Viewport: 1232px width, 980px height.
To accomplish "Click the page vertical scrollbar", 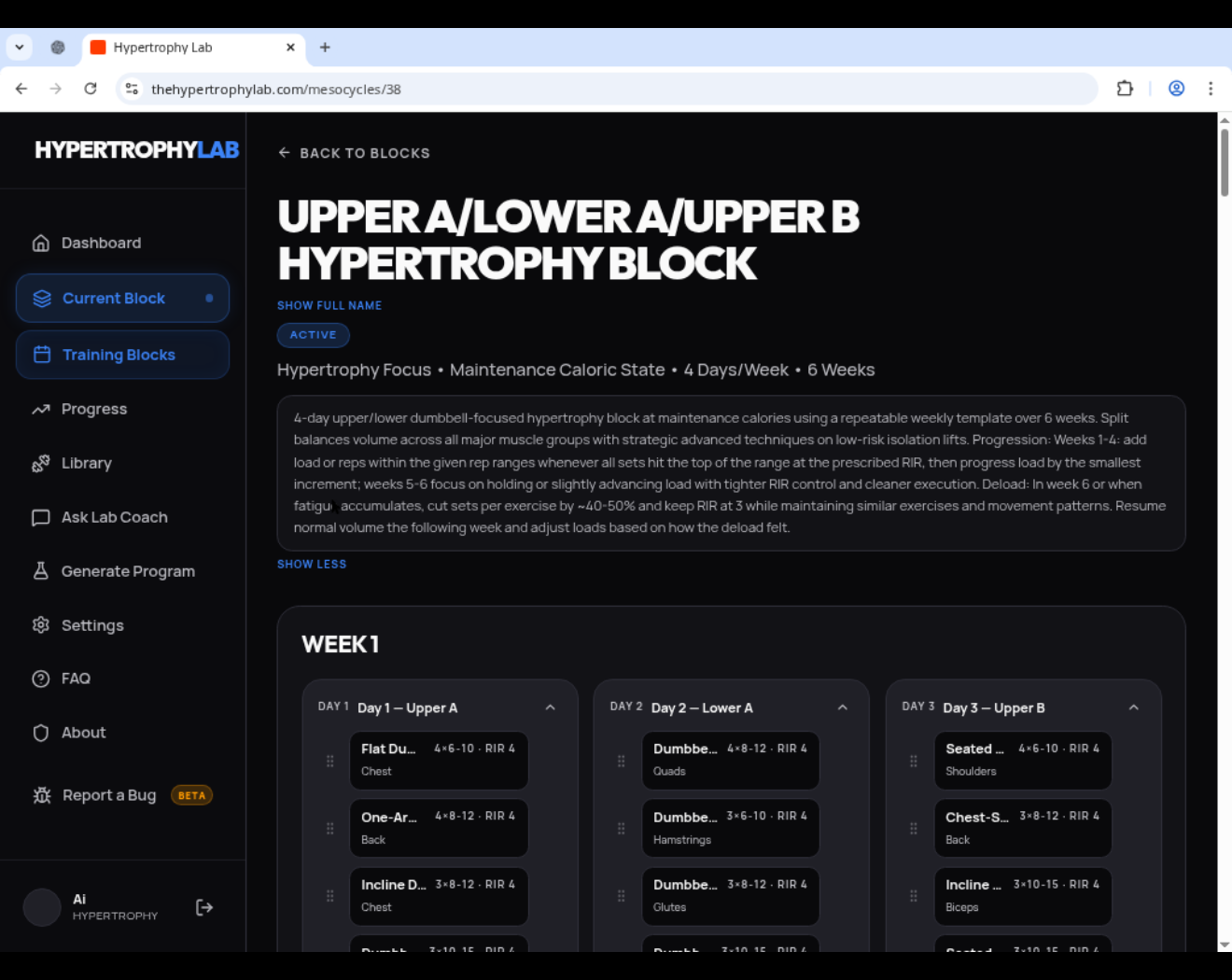I will pyautogui.click(x=1225, y=162).
